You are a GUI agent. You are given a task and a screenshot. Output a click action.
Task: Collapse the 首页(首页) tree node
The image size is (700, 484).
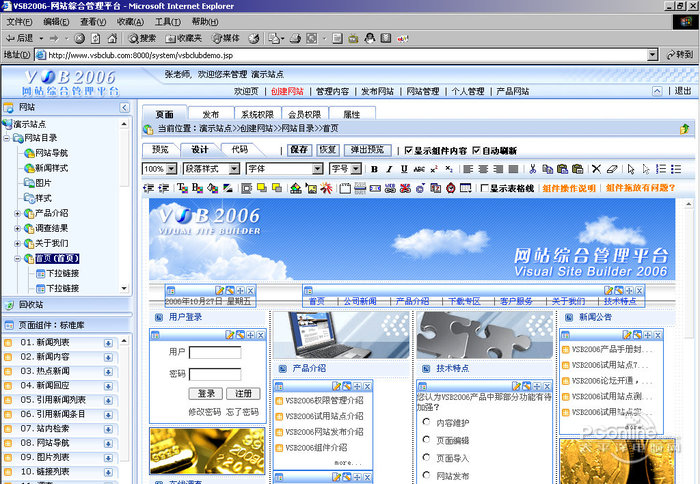[17, 259]
